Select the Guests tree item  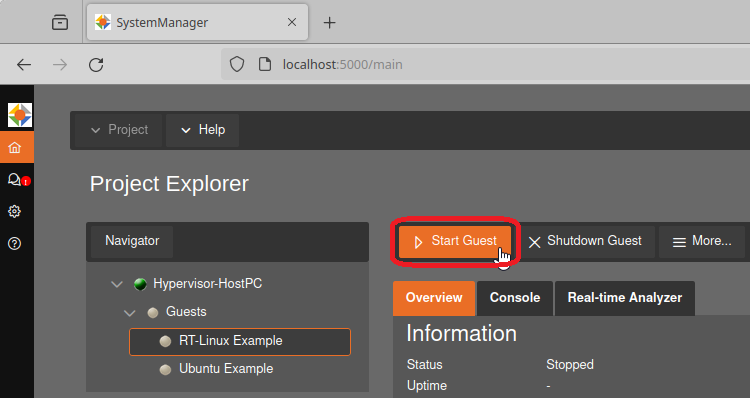(x=186, y=312)
